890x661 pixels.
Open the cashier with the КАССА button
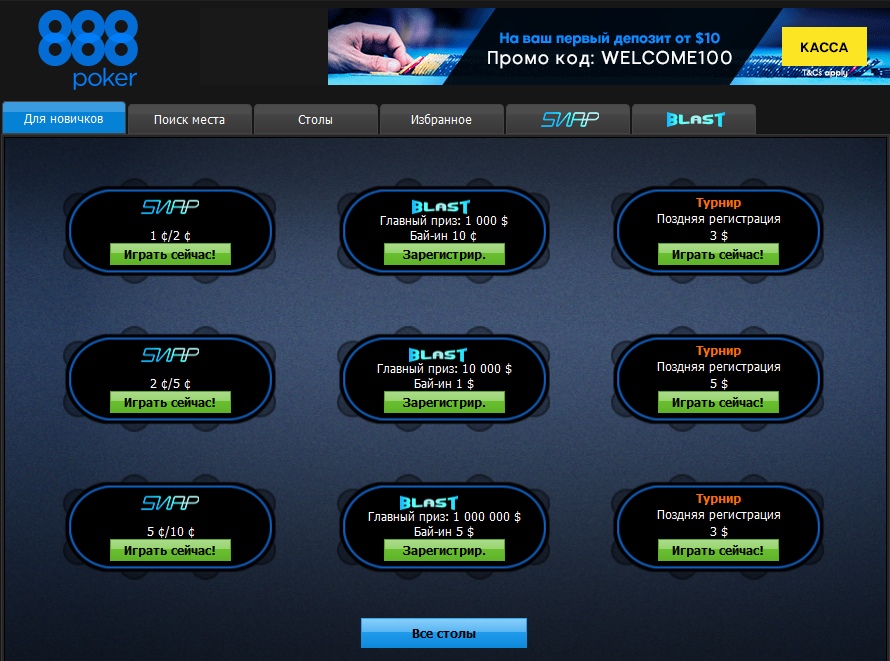(824, 47)
